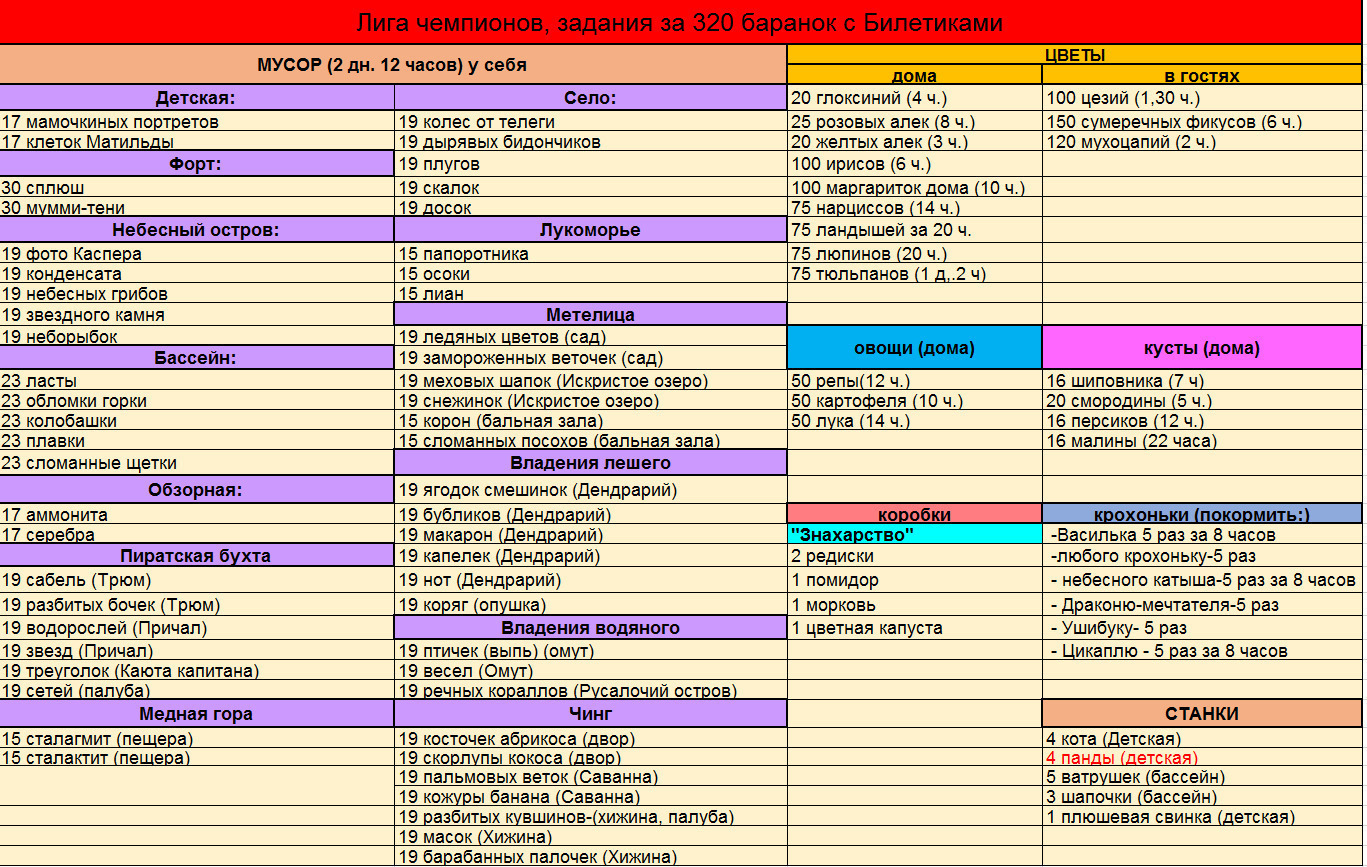The height and width of the screenshot is (867, 1367).
Task: Select the "коробки" header cell
Action: tap(914, 515)
